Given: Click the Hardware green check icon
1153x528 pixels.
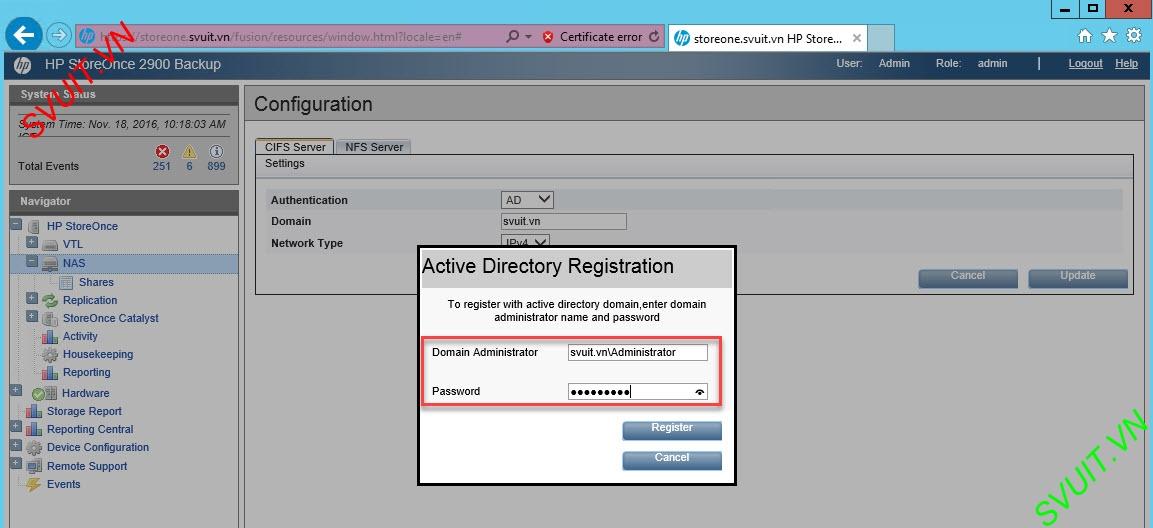Looking at the screenshot, I should point(39,393).
